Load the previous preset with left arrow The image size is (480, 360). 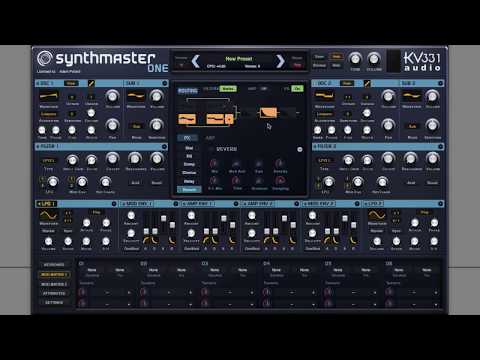point(196,61)
